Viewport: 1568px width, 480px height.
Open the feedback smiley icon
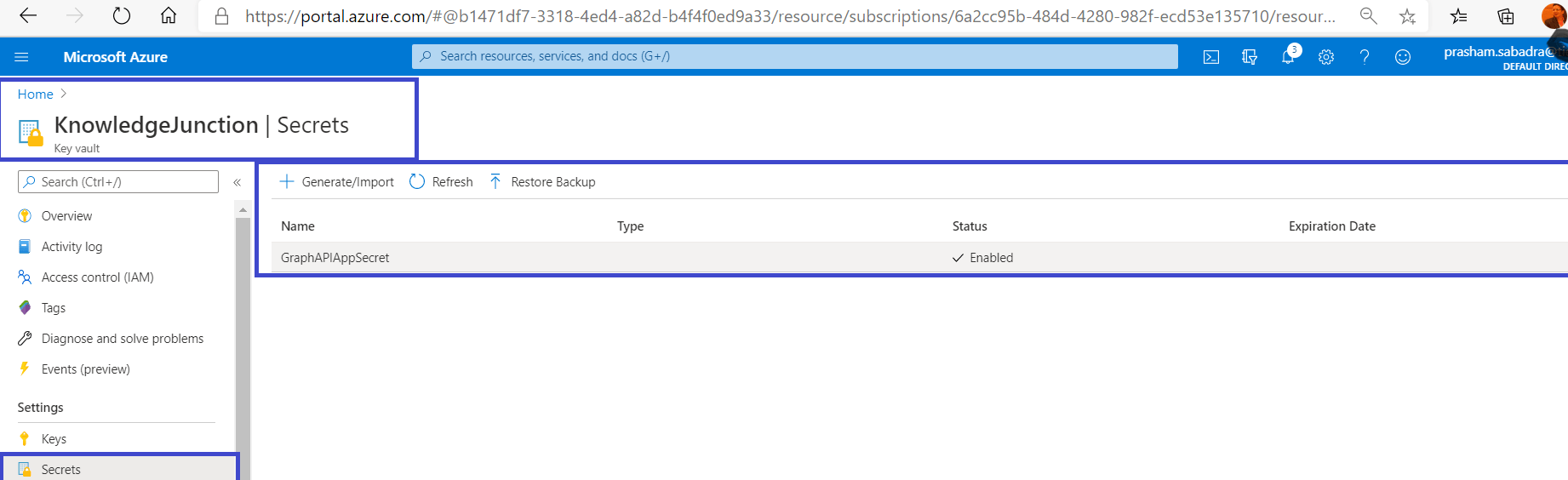[1403, 57]
